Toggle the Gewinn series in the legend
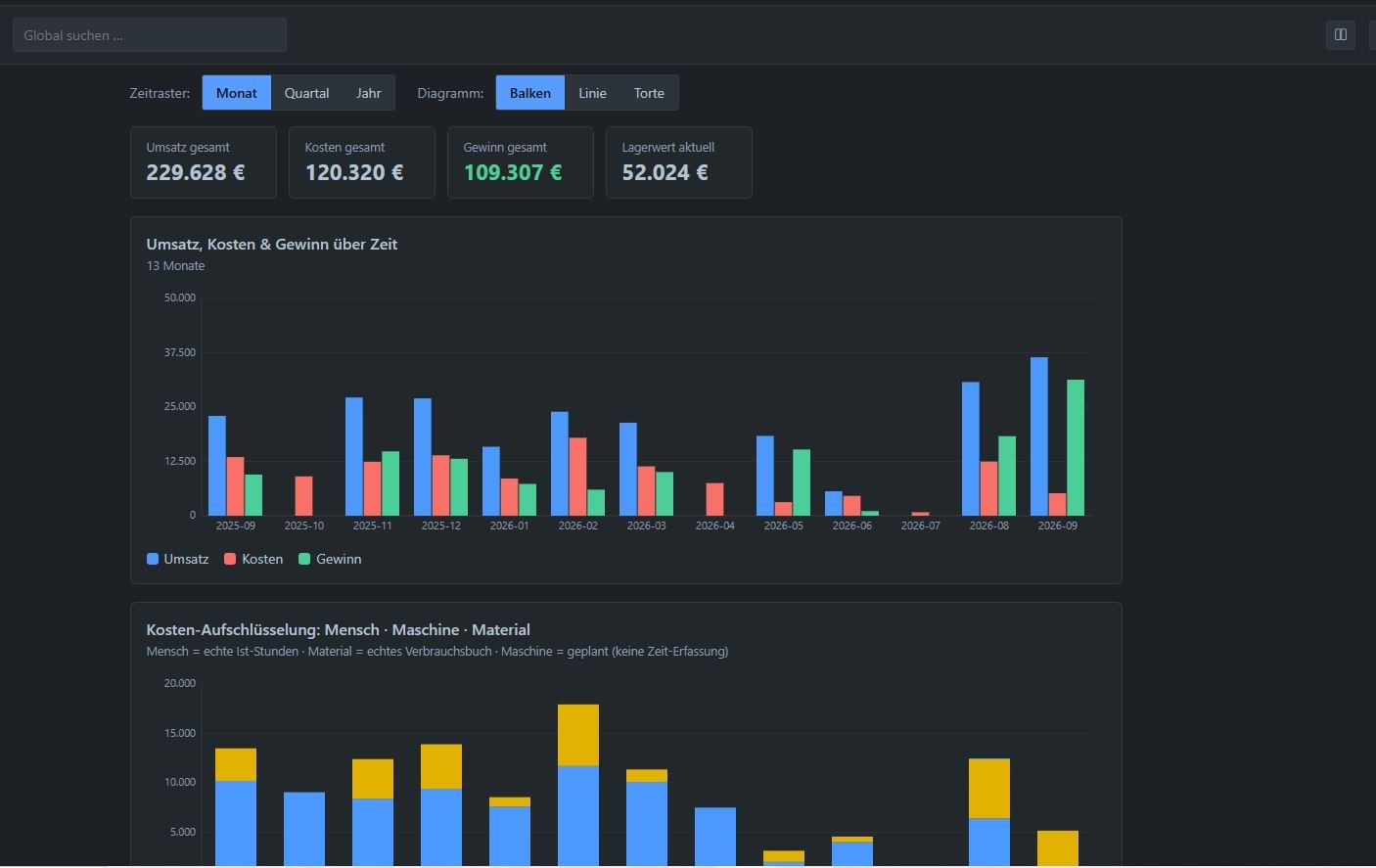The image size is (1376, 868). tap(330, 559)
